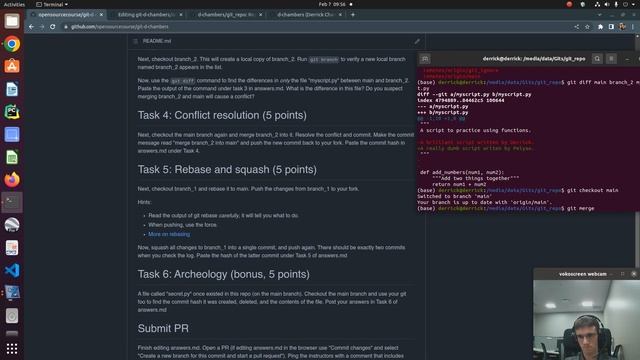The image size is (640, 360).
Task: Switch to d-chambers (Derrick Ch tab
Action: click(x=305, y=15)
